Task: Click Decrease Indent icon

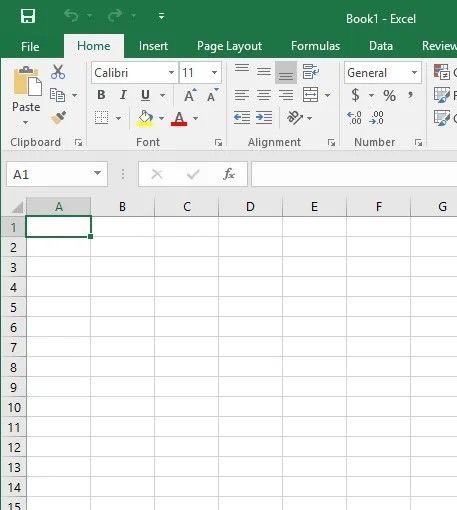Action: tap(242, 118)
